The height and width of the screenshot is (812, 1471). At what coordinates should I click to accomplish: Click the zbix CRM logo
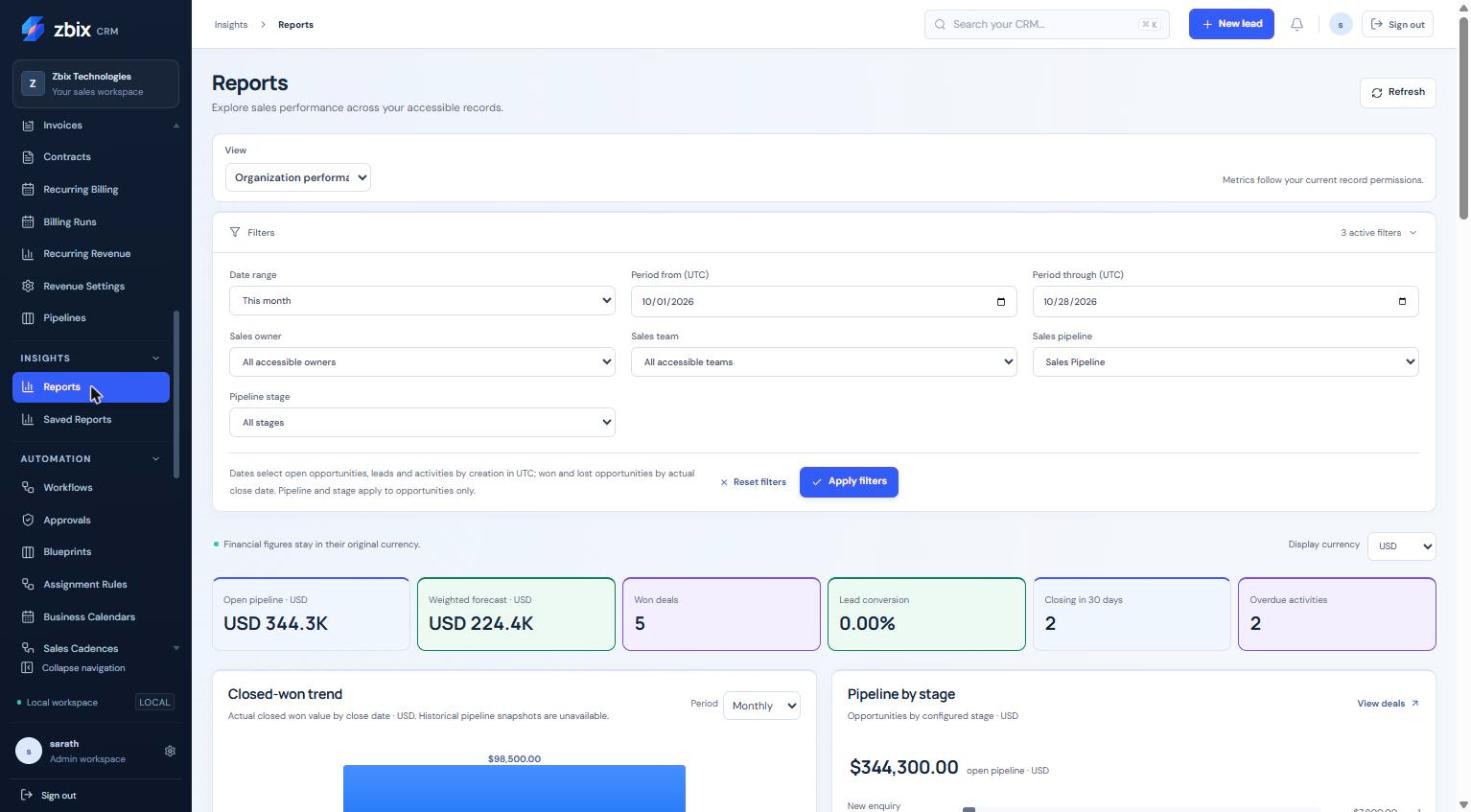69,29
